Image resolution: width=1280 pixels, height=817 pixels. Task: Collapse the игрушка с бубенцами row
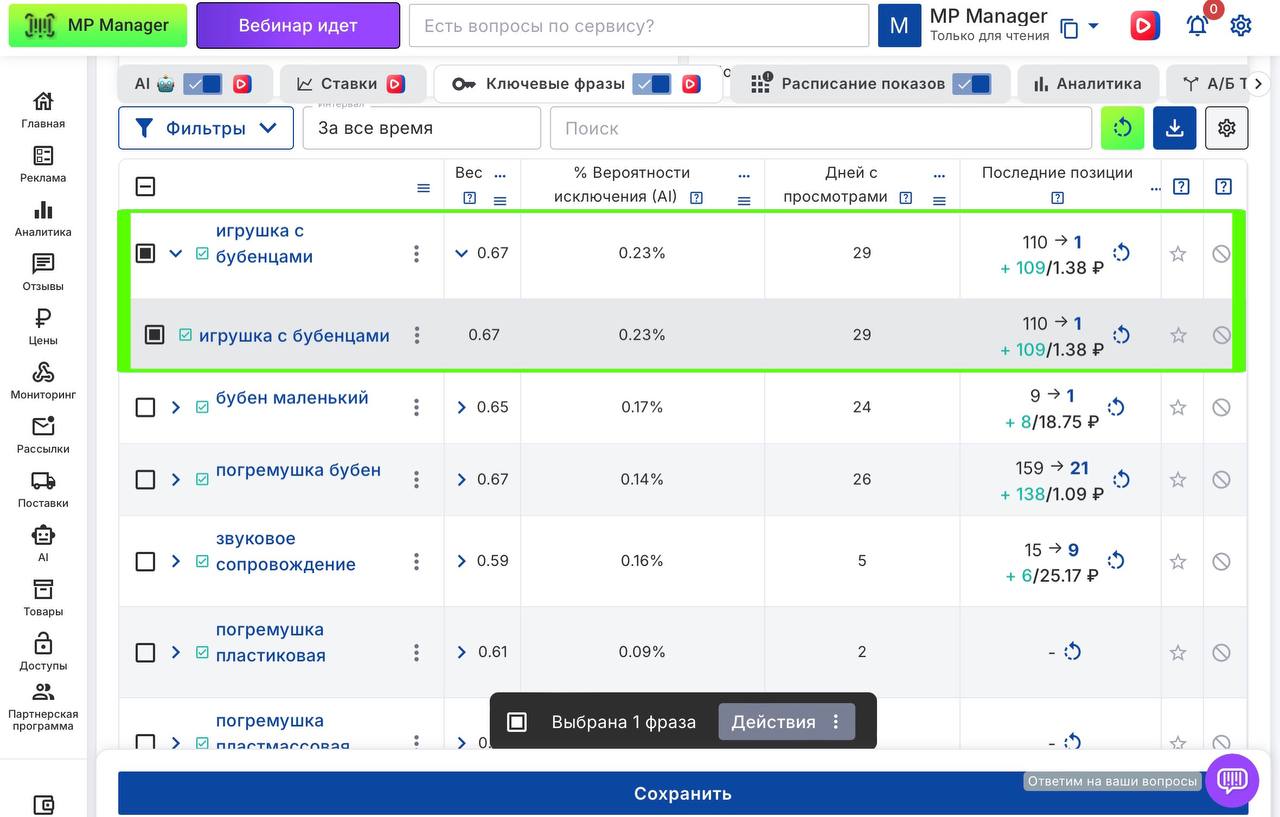tap(176, 254)
